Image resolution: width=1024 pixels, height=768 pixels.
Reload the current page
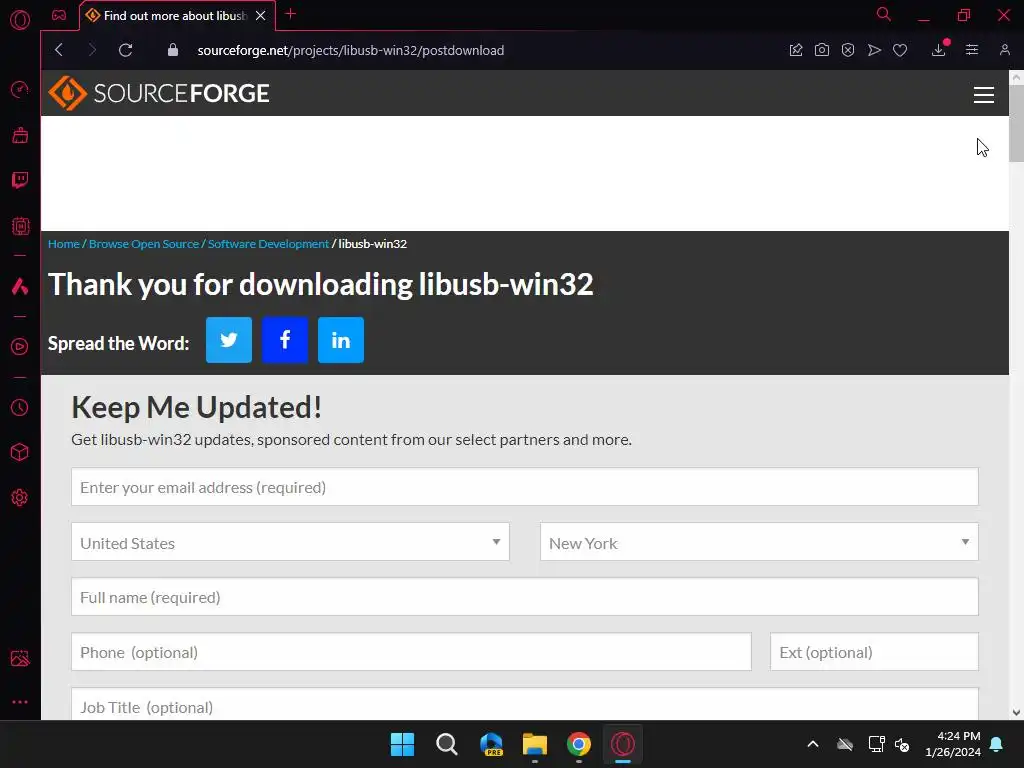(125, 50)
